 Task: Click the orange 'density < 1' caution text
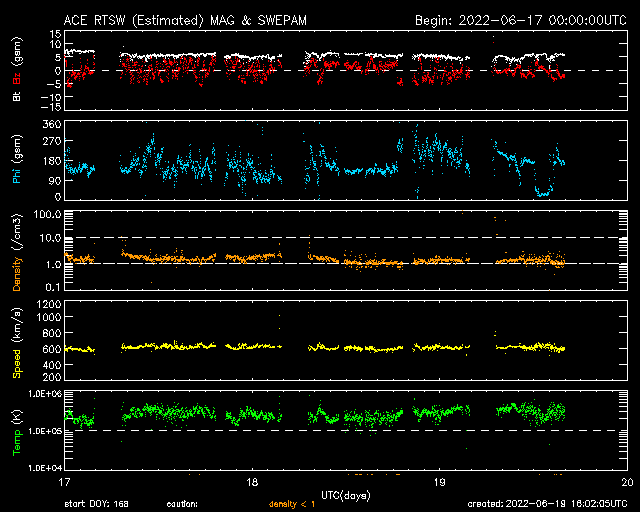pos(292,504)
